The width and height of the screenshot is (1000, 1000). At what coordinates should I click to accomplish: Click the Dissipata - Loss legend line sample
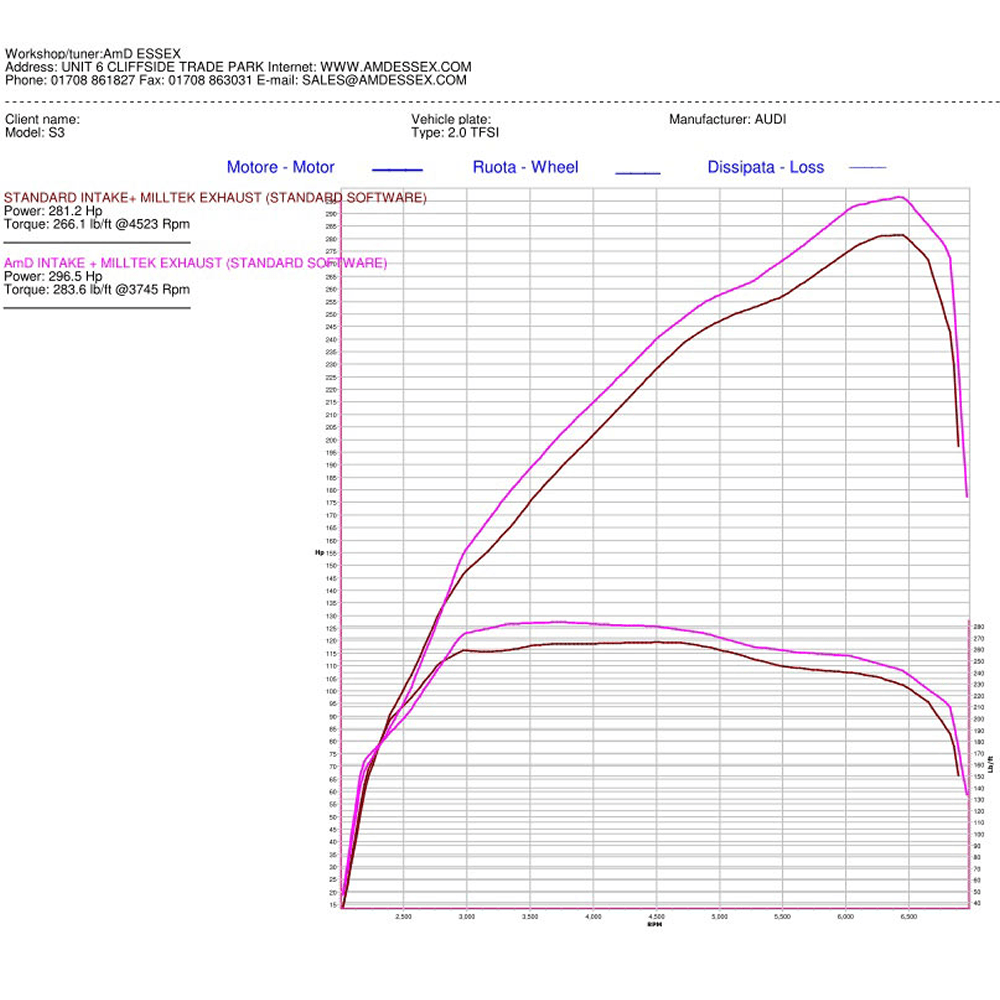[x=866, y=168]
